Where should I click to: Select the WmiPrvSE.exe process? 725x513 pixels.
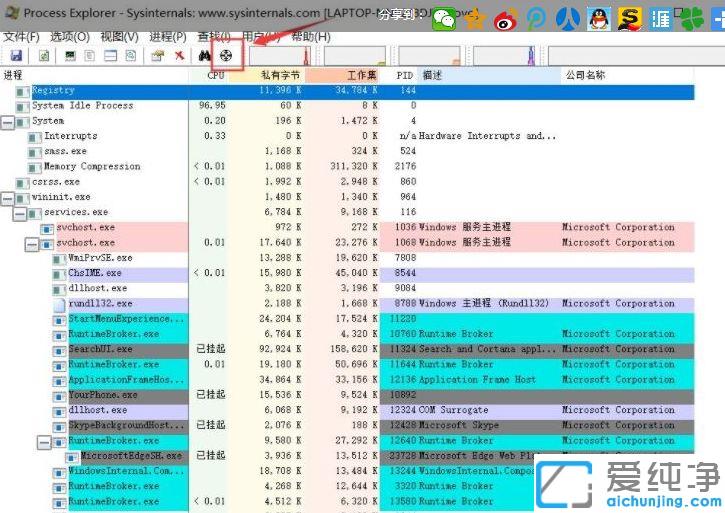pyautogui.click(x=100, y=258)
